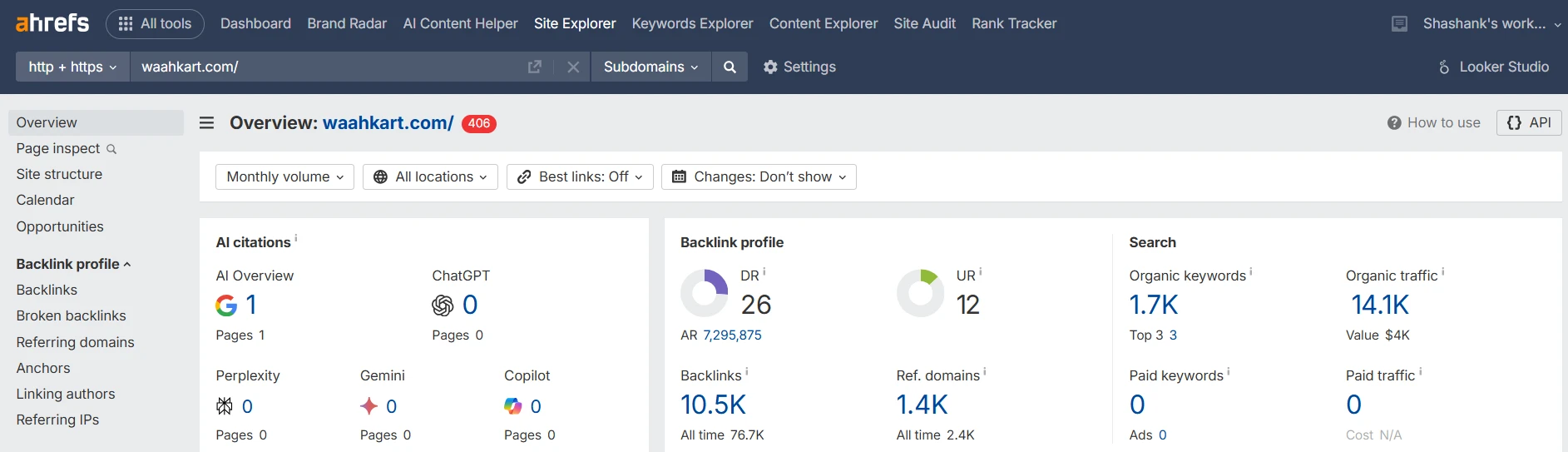Open the URL in a new tab icon
The width and height of the screenshot is (1568, 452).
coord(535,67)
